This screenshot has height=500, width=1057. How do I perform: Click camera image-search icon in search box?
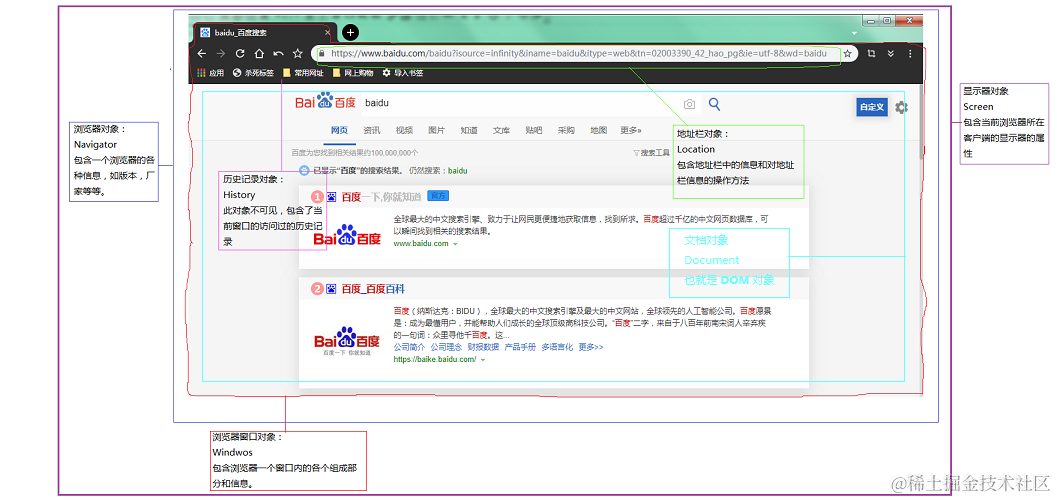(689, 104)
